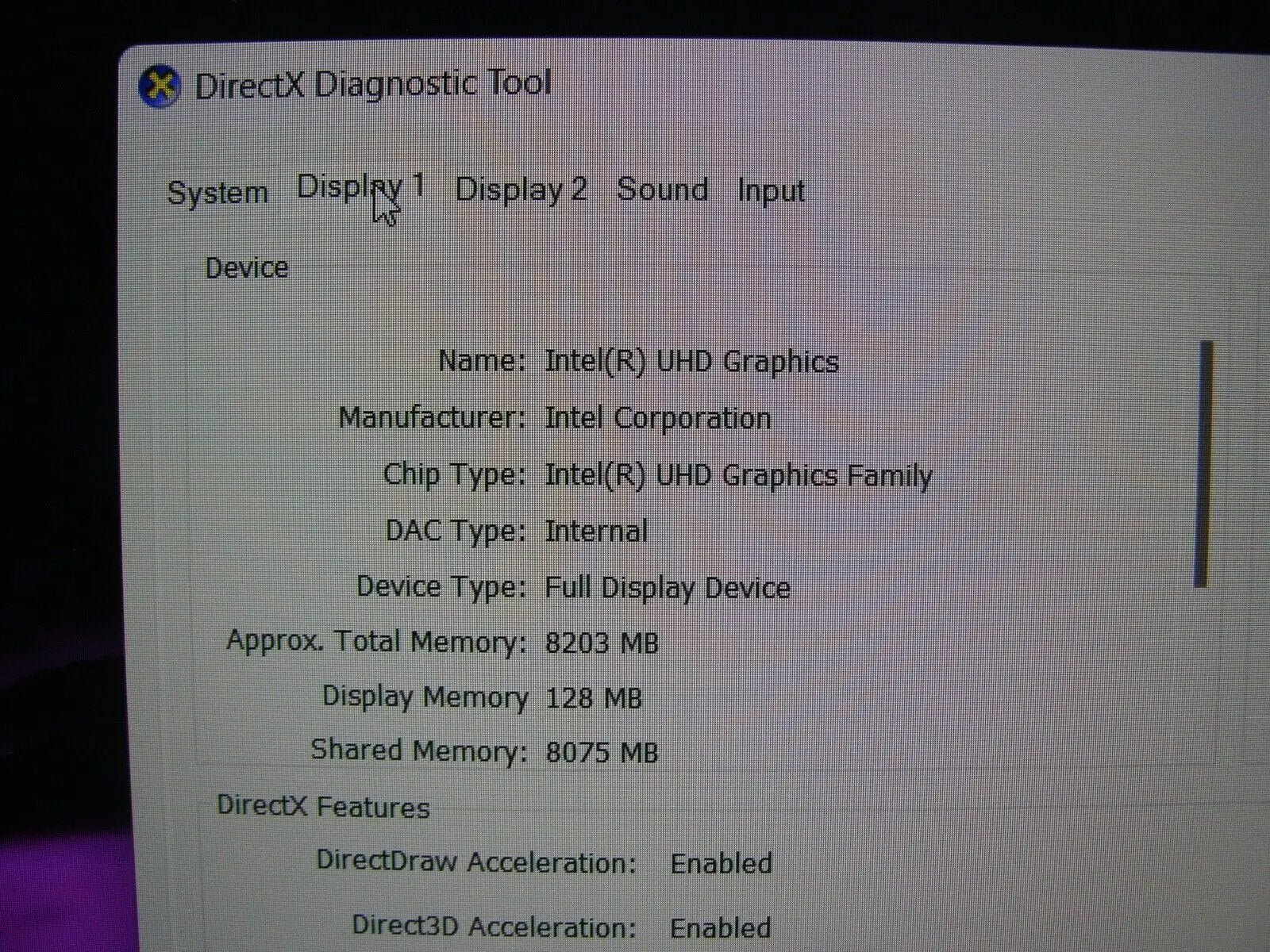Click the '128 MB' display memory value
The width and height of the screenshot is (1270, 952).
593,698
